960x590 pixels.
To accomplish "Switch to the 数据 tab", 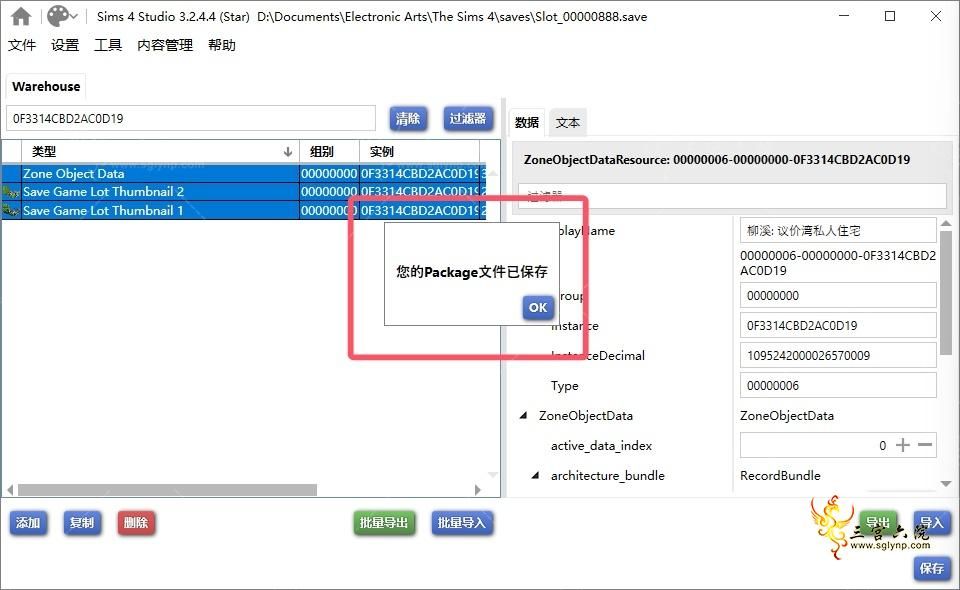I will (x=527, y=122).
